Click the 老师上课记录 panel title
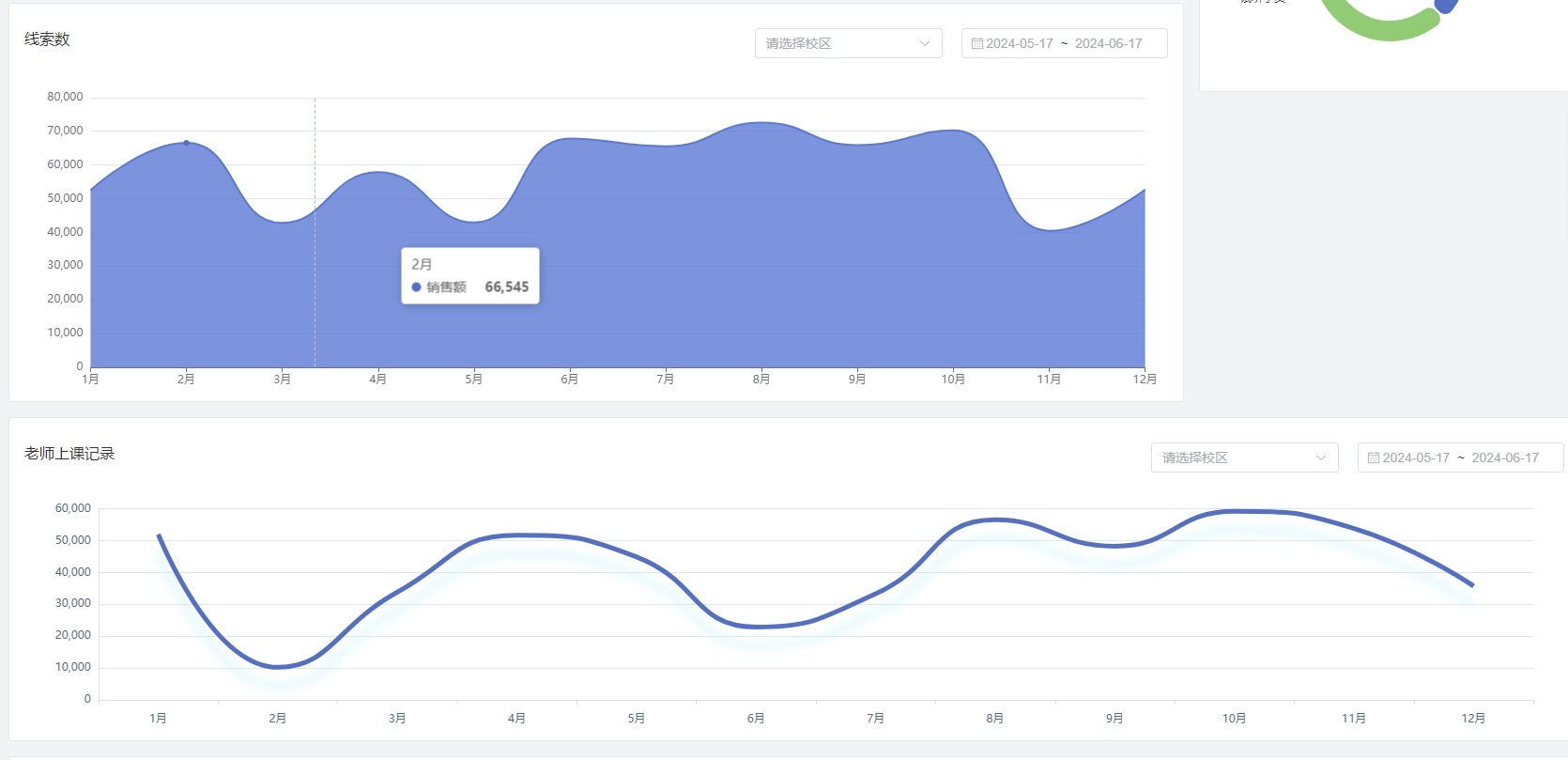 click(69, 454)
